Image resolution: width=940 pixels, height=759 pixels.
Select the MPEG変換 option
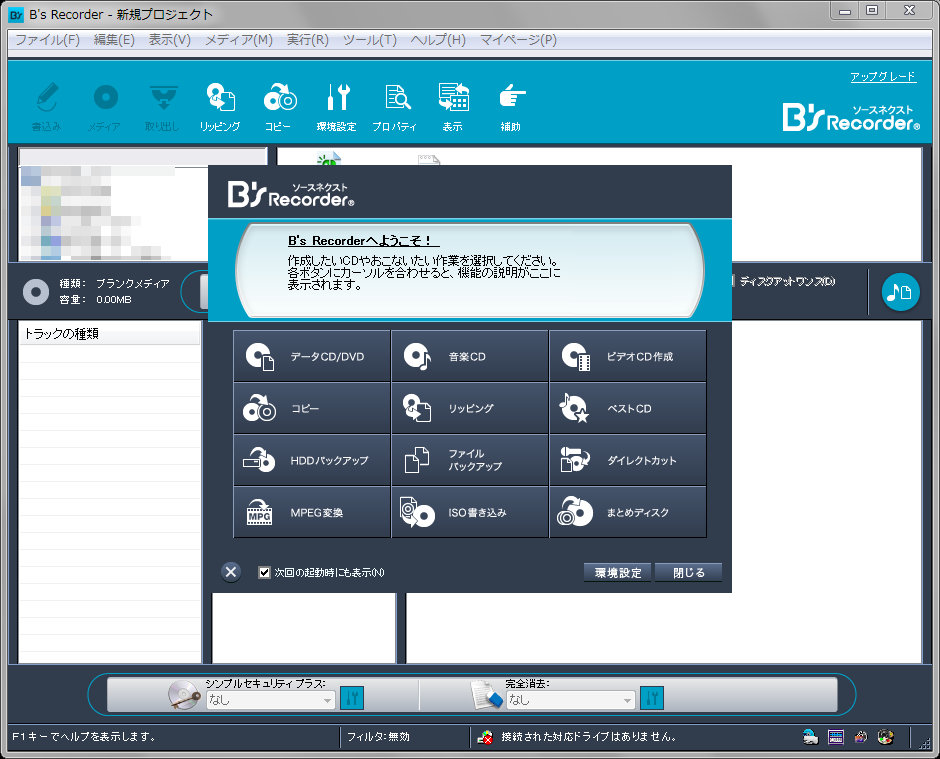[312, 513]
